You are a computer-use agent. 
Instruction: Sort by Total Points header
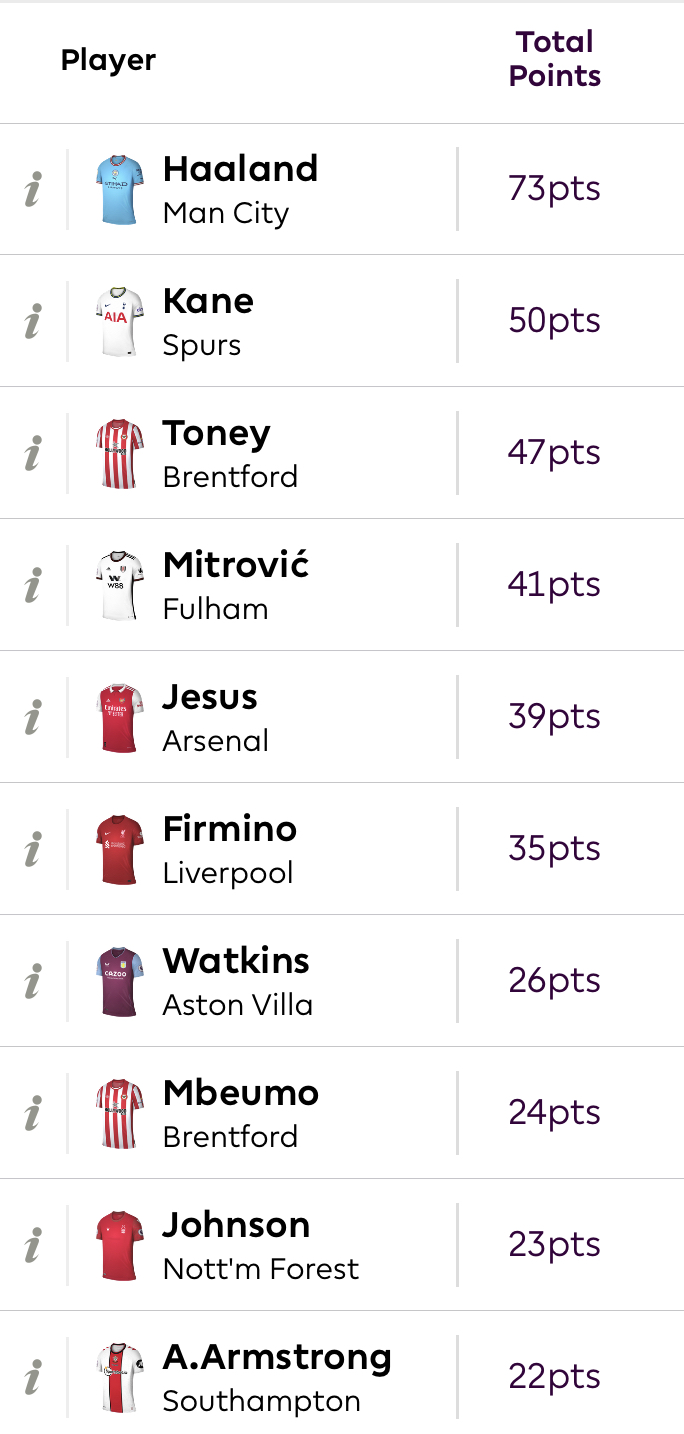pyautogui.click(x=555, y=59)
